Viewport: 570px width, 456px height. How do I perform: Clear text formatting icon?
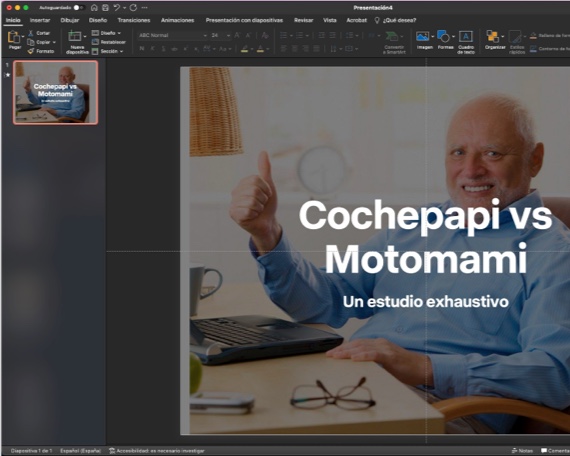coord(265,35)
